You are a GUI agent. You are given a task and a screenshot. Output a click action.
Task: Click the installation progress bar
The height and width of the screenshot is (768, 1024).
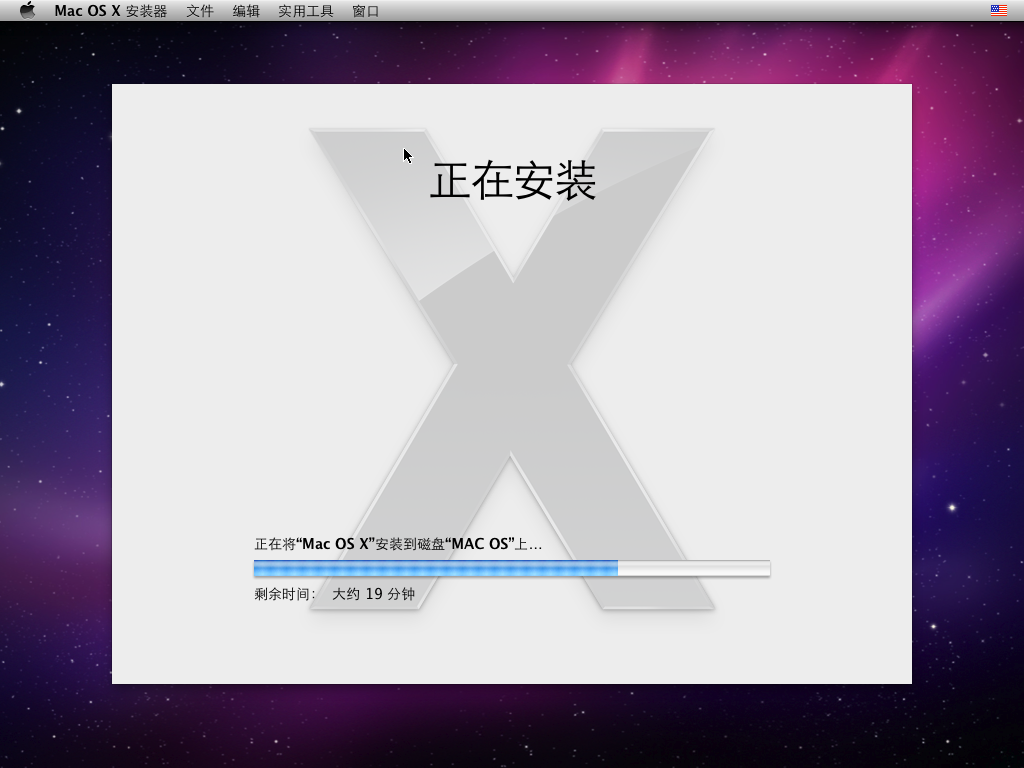512,568
